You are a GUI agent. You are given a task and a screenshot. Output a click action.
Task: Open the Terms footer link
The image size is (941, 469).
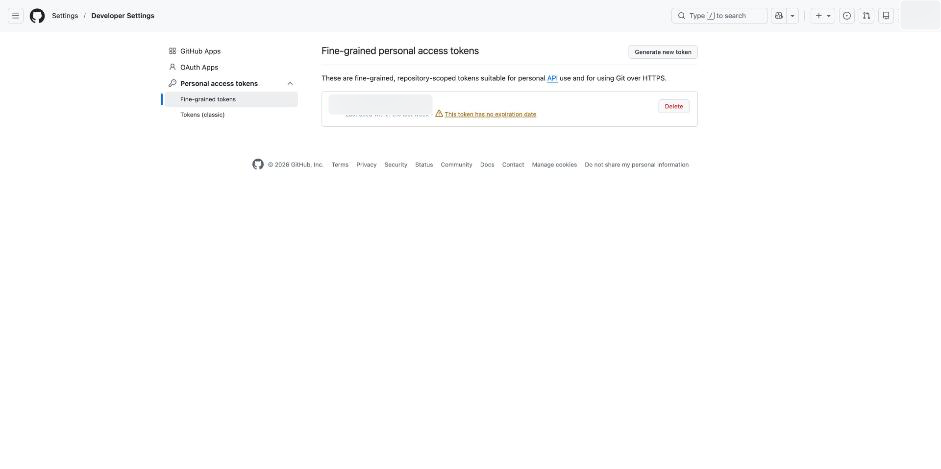340,164
